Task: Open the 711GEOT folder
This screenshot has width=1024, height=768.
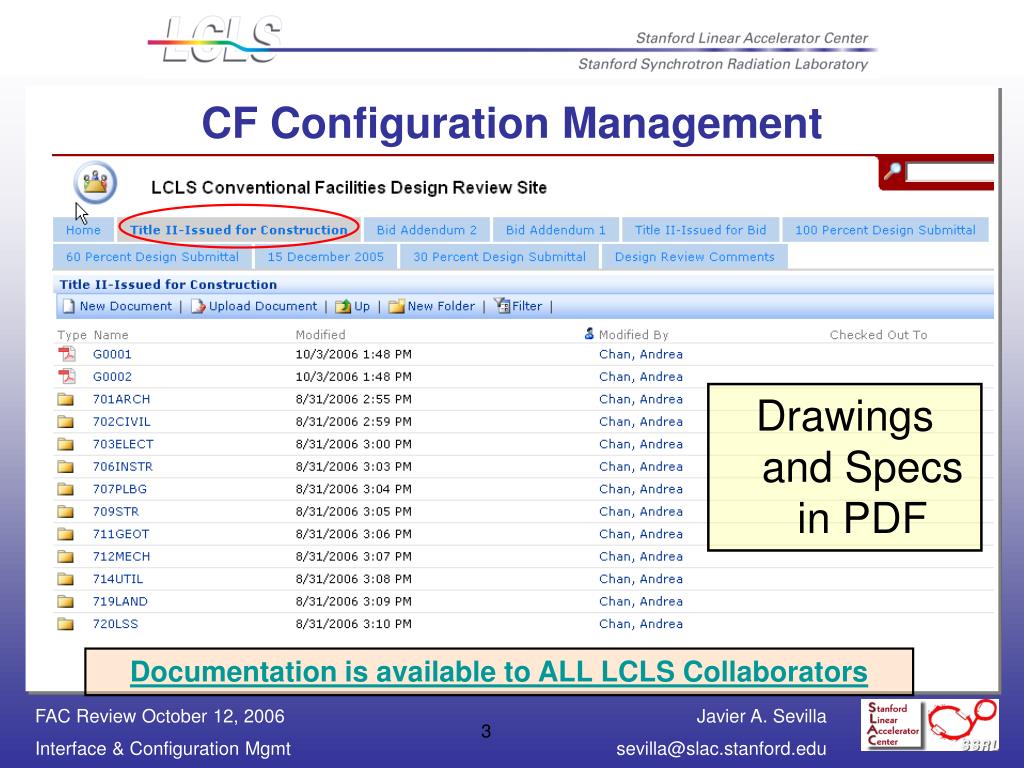Action: [x=121, y=534]
